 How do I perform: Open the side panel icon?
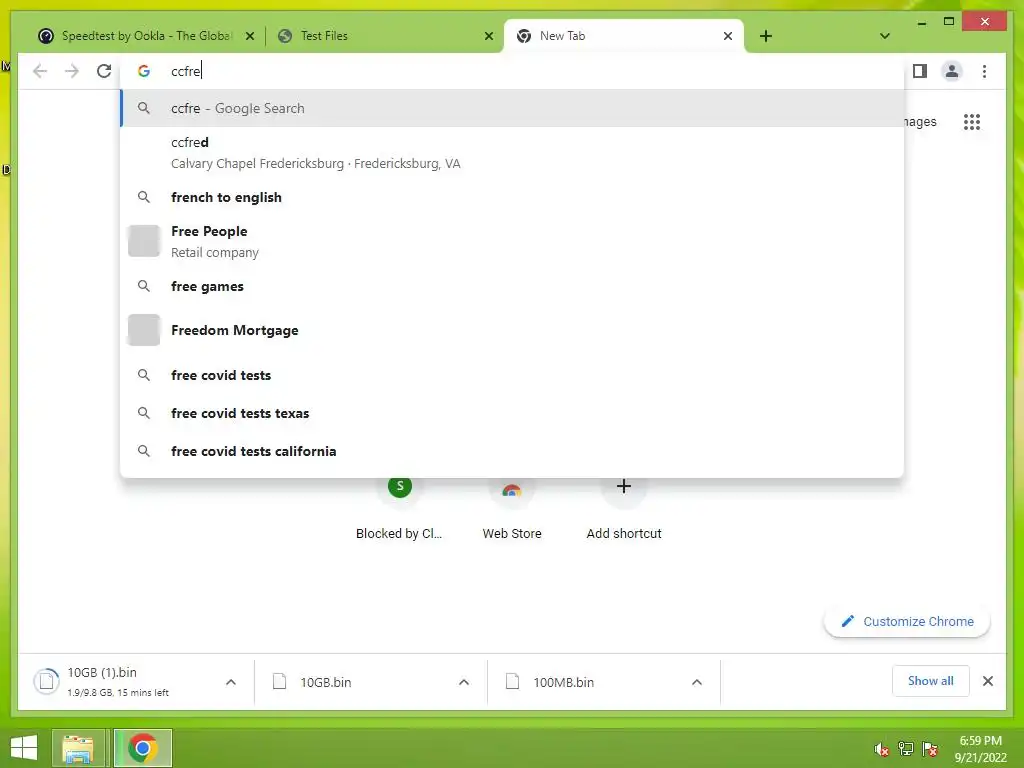point(920,71)
